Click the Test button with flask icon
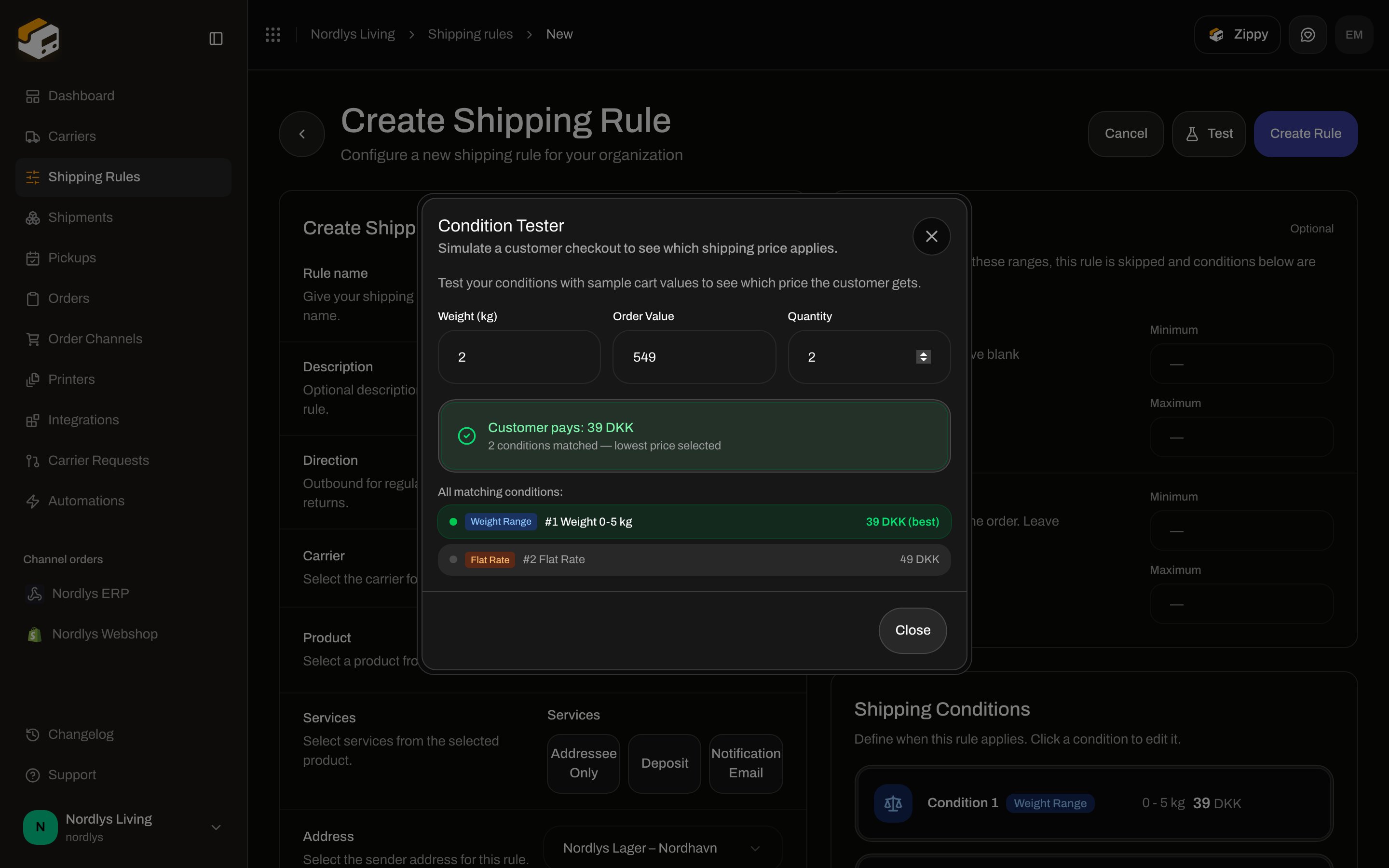The height and width of the screenshot is (868, 1389). tap(1209, 134)
